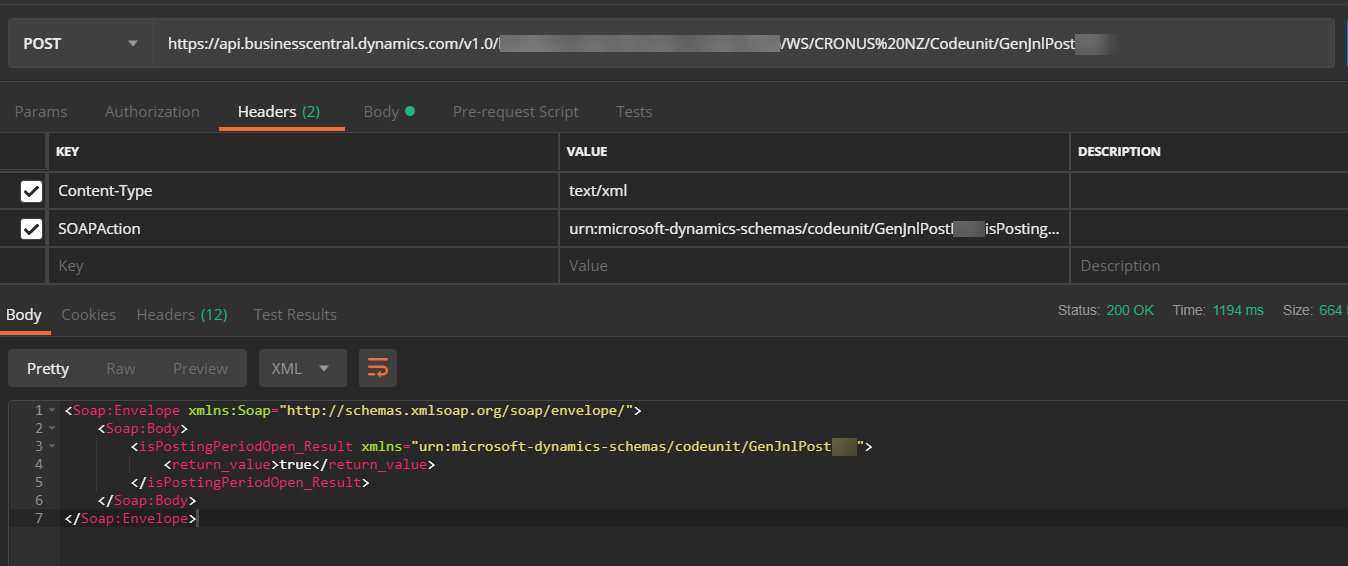Switch to the Tests tab
Viewport: 1348px width, 566px height.
click(x=634, y=112)
